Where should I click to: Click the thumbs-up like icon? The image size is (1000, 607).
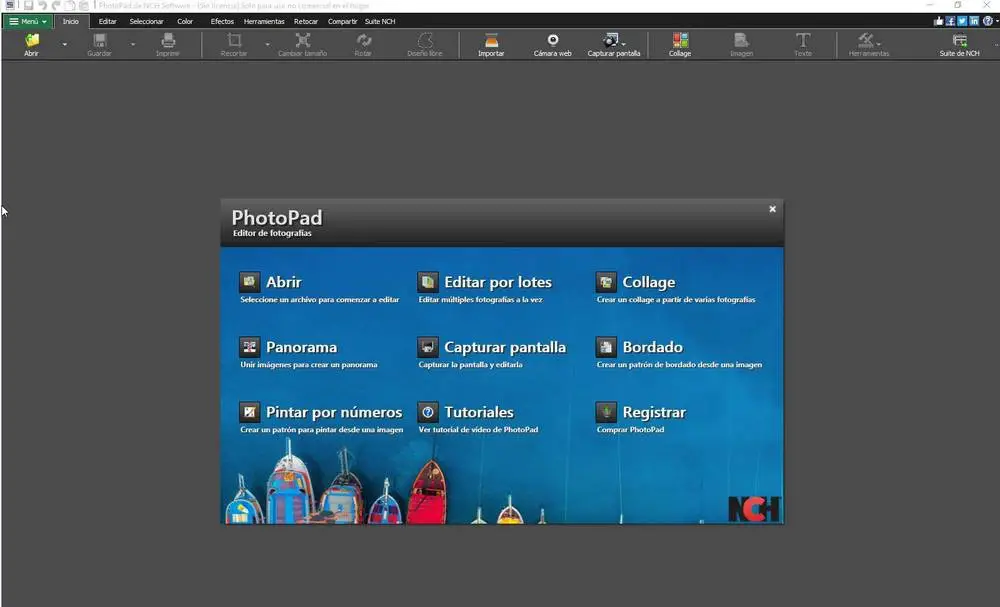(938, 21)
